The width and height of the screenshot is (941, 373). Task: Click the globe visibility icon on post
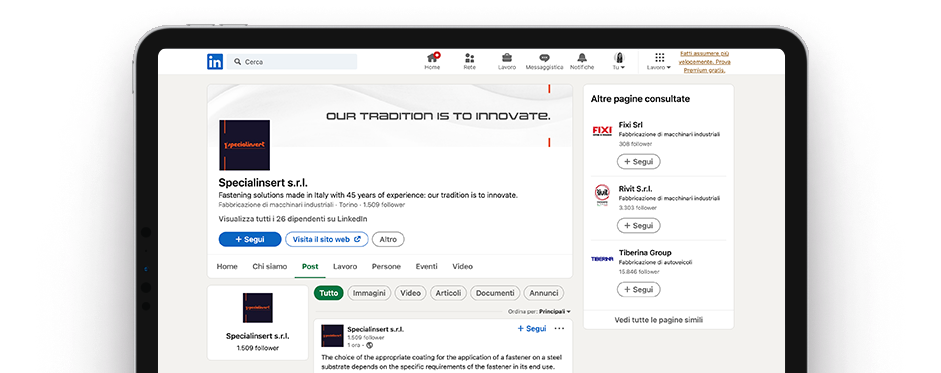[370, 345]
